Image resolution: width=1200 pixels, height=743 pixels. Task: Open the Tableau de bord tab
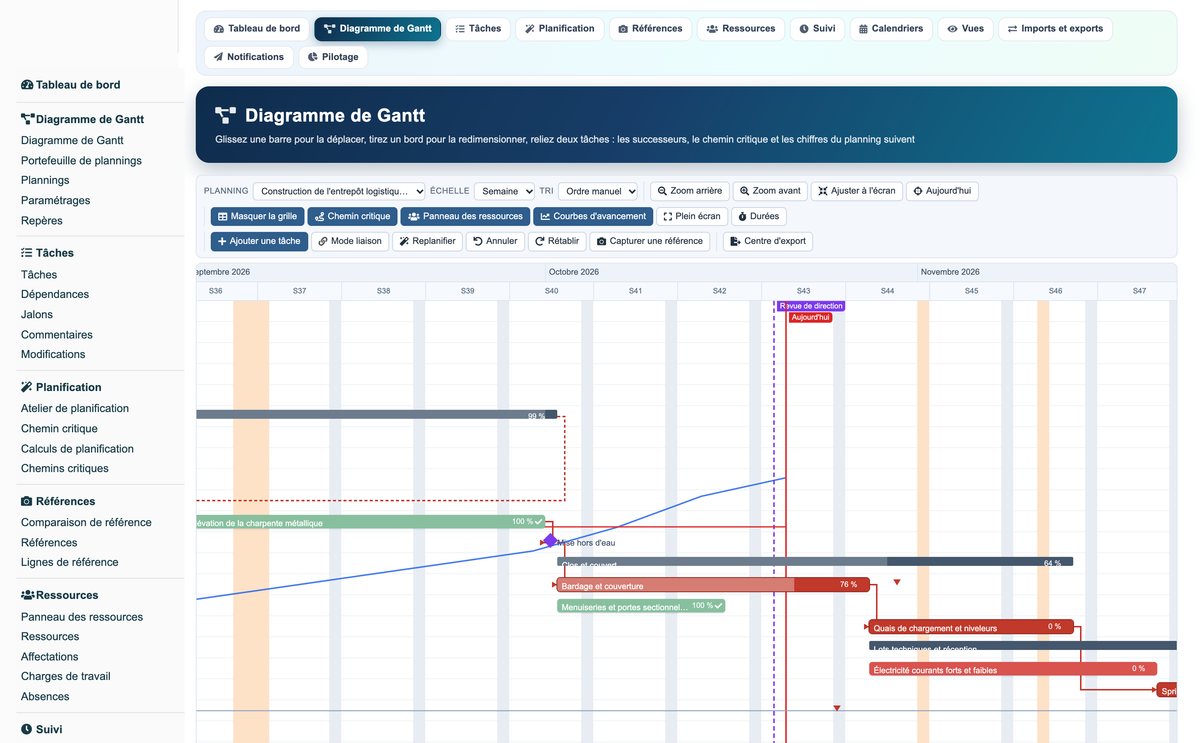click(x=257, y=29)
